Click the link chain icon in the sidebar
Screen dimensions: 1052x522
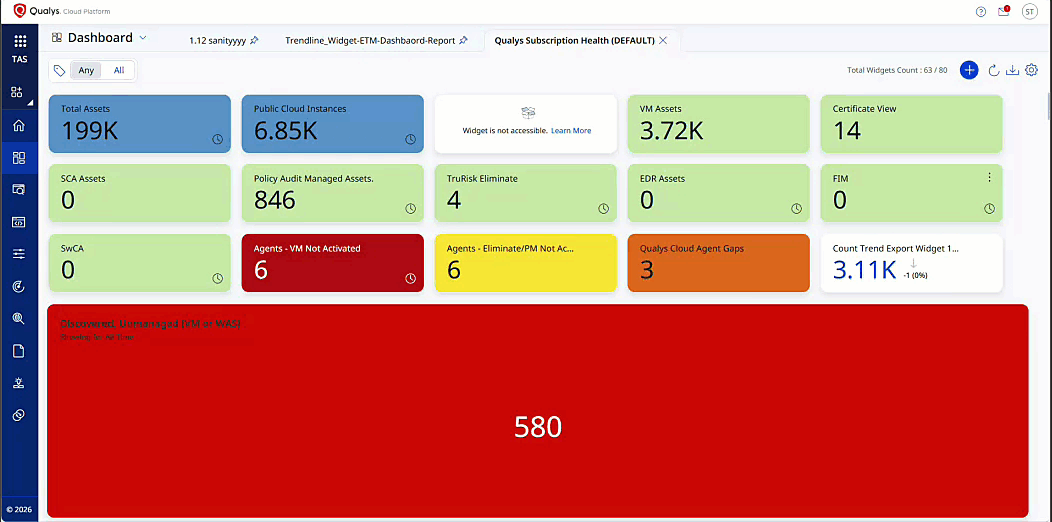coord(19,415)
